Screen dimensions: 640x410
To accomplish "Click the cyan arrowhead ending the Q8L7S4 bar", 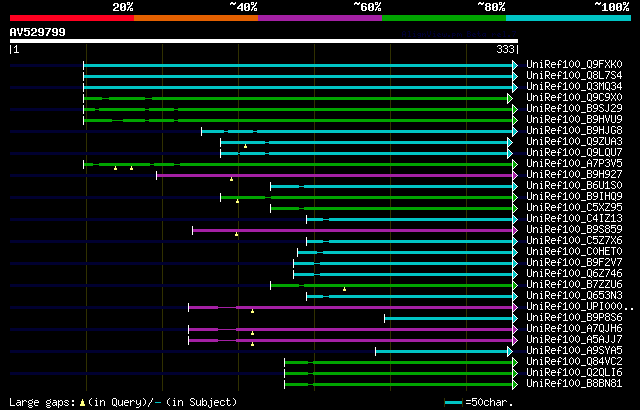I will 516,76.
